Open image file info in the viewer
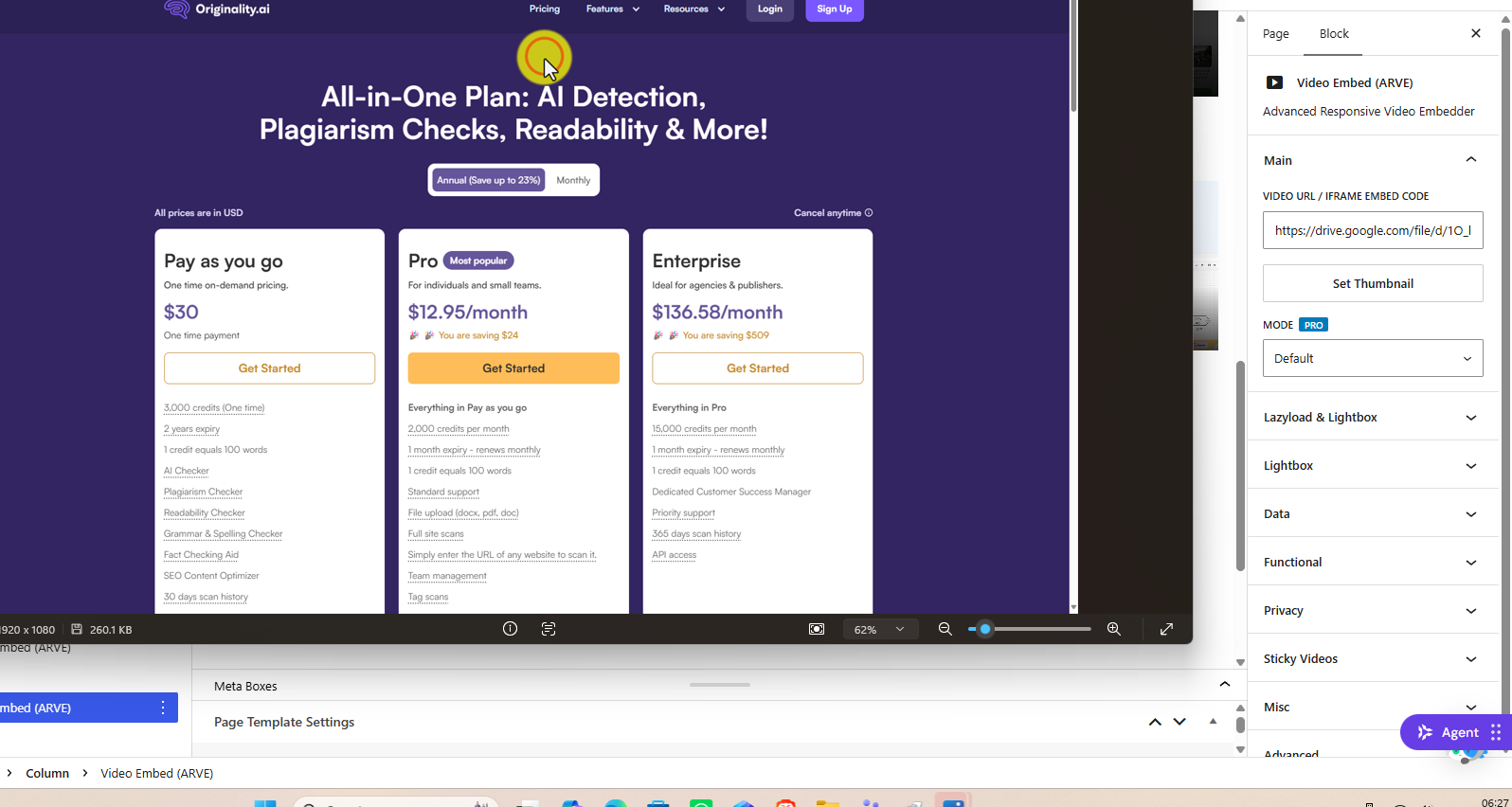 click(x=510, y=629)
